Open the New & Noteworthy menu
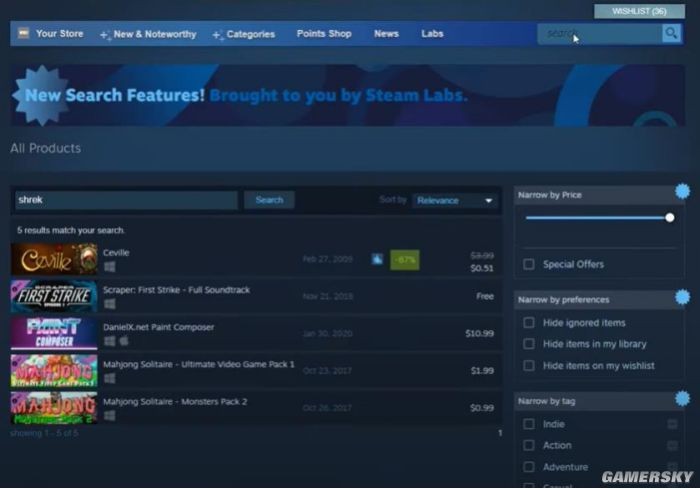 coord(154,34)
